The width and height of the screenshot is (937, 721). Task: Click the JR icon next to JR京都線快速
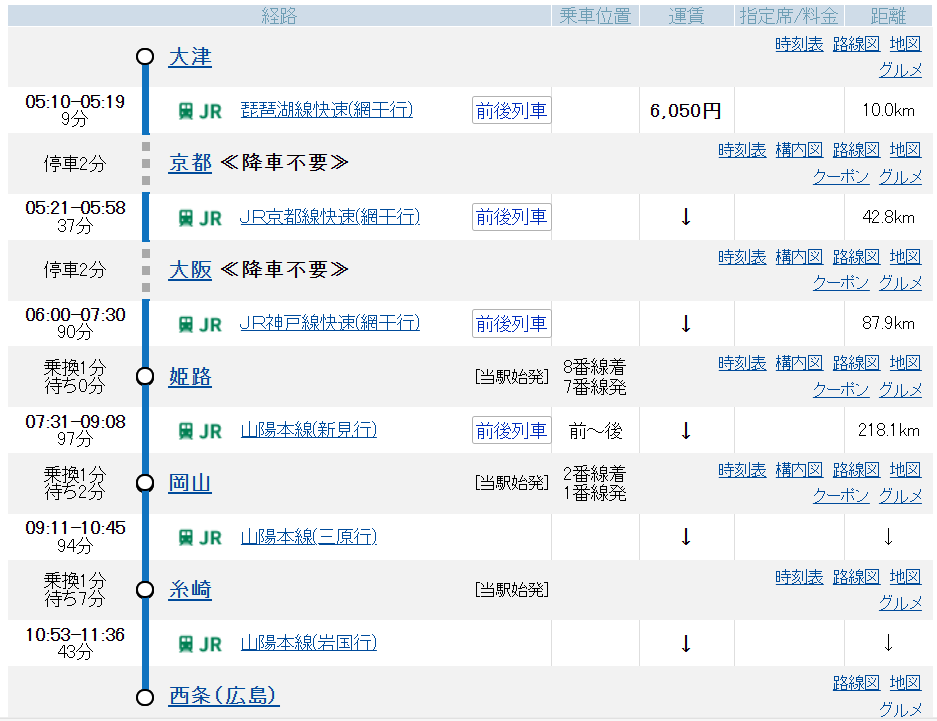click(x=199, y=218)
